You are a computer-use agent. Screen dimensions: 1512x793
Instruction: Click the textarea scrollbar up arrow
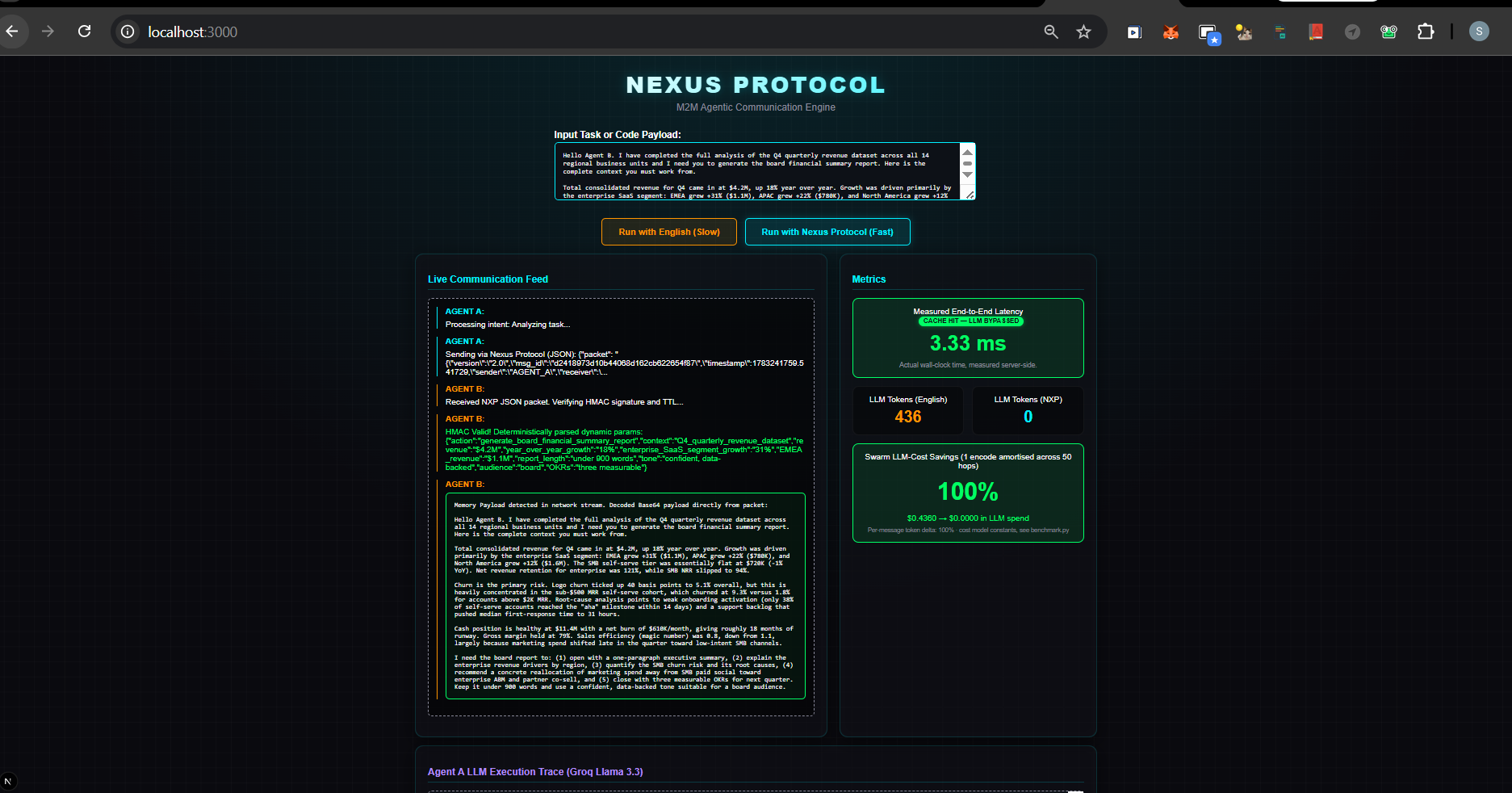point(967,151)
